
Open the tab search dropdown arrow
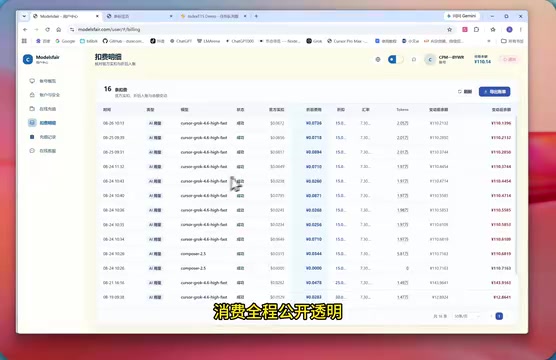tap(24, 16)
